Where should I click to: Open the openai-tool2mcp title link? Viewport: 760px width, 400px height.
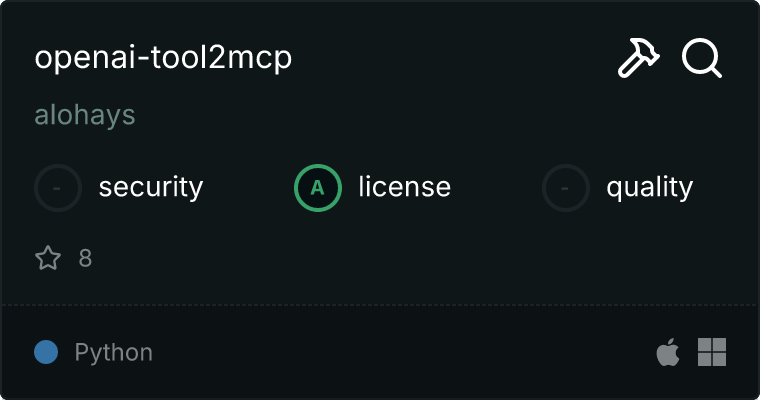point(163,58)
